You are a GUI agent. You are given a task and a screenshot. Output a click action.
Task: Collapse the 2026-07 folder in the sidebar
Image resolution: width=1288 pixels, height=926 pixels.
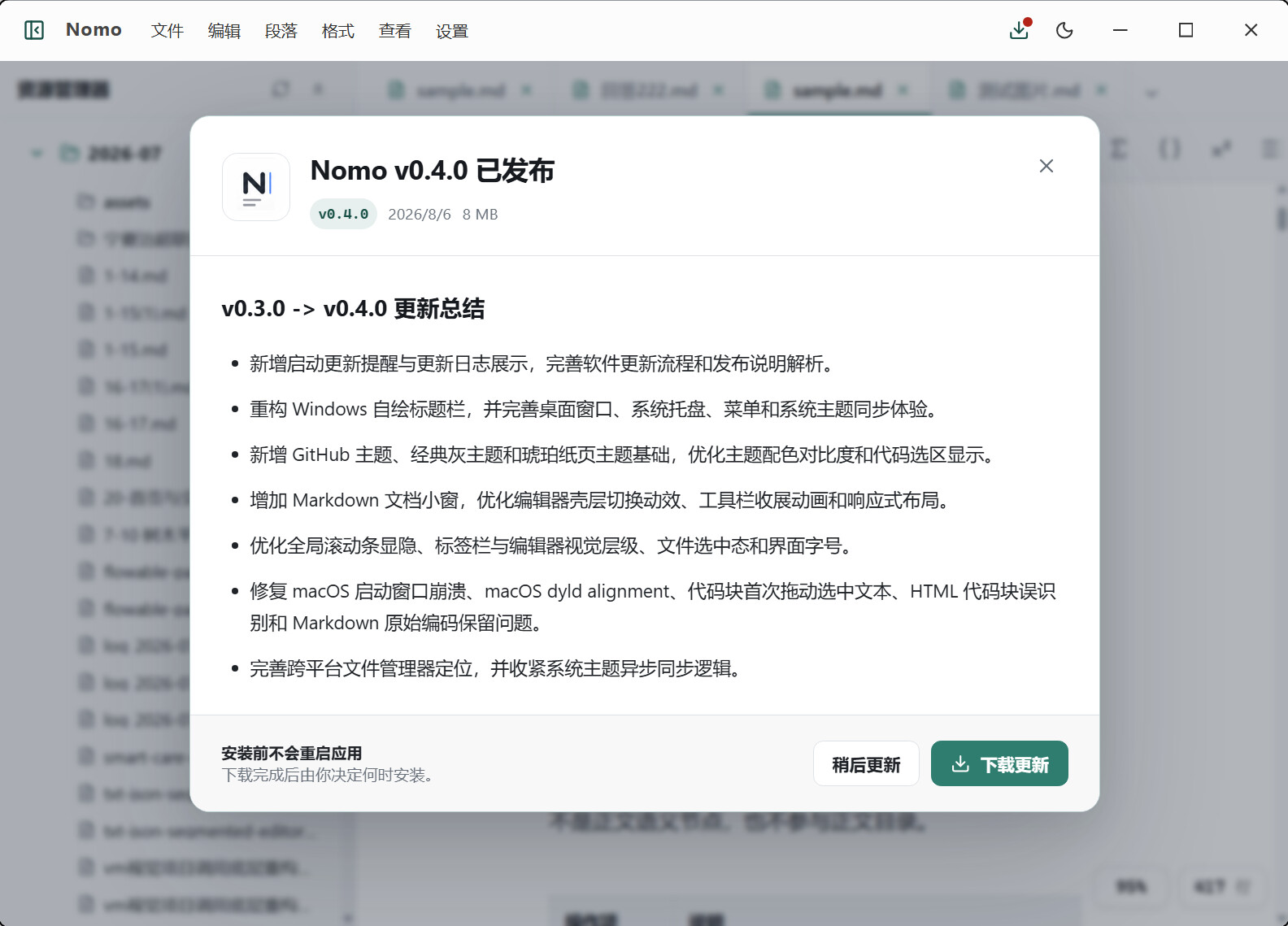click(x=37, y=153)
